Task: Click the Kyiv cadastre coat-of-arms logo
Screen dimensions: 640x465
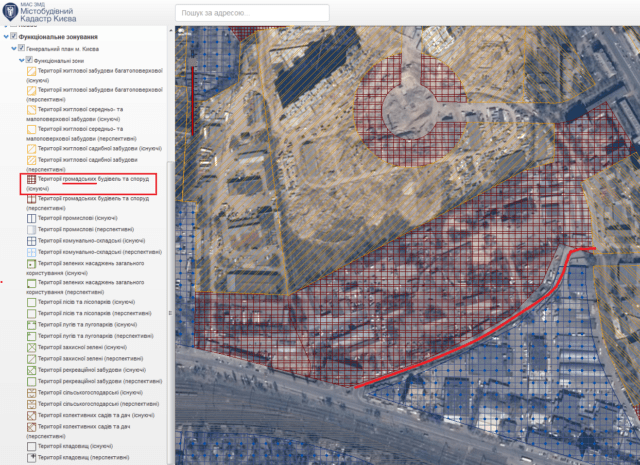Action: click(x=12, y=12)
